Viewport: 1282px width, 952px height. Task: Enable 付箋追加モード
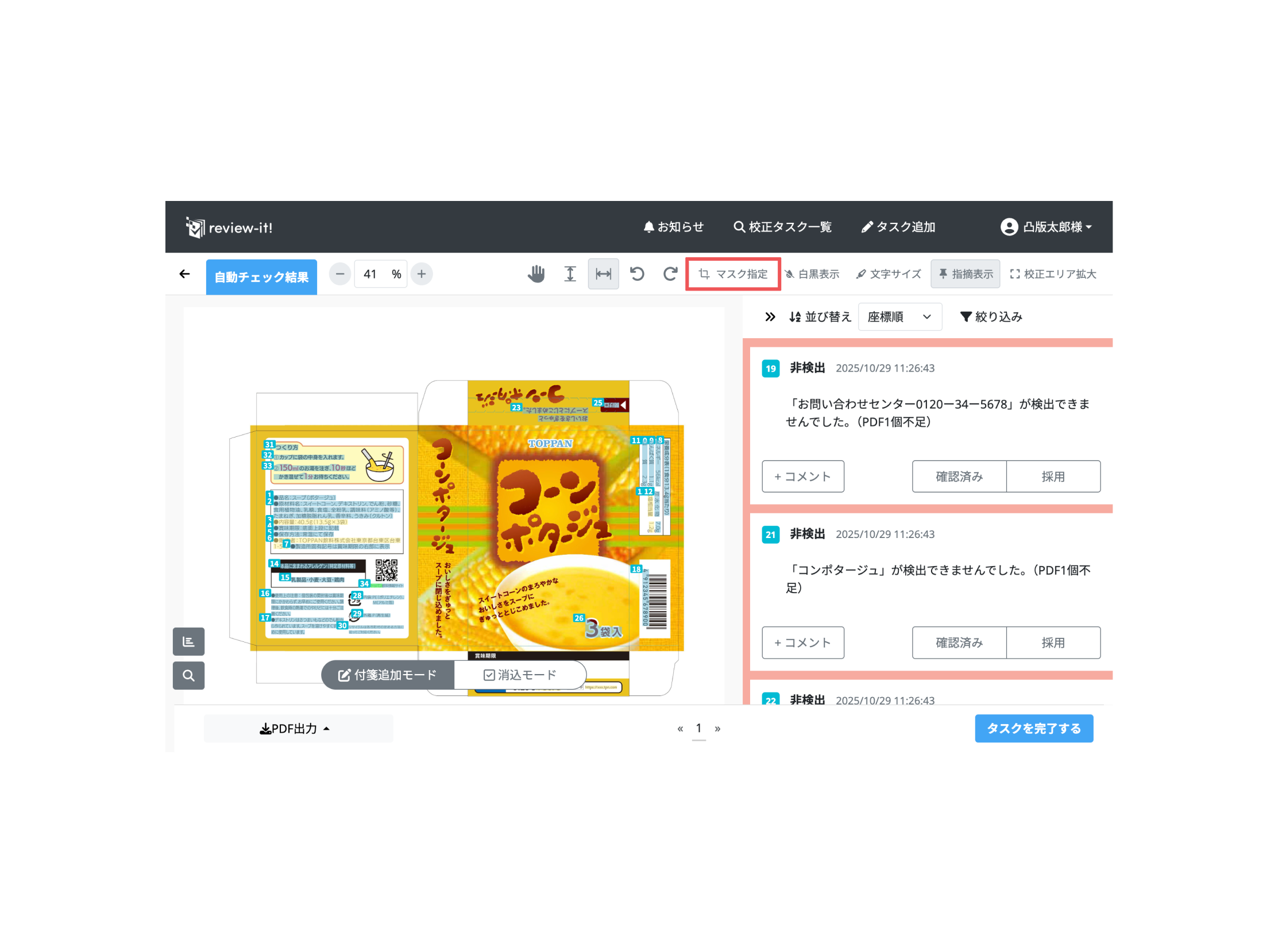[x=387, y=675]
